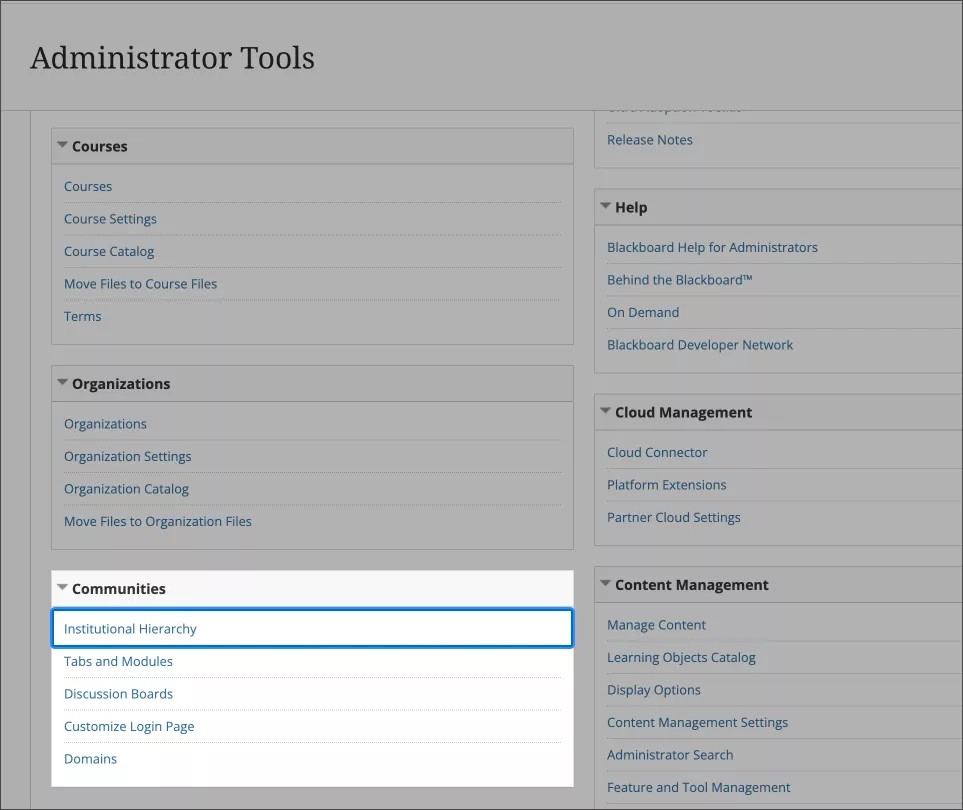
Task: Select Move Files to Course Files
Action: pyautogui.click(x=141, y=283)
